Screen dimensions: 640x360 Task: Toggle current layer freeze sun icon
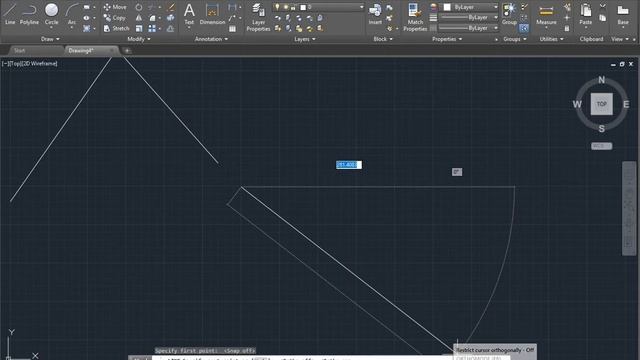coord(285,7)
